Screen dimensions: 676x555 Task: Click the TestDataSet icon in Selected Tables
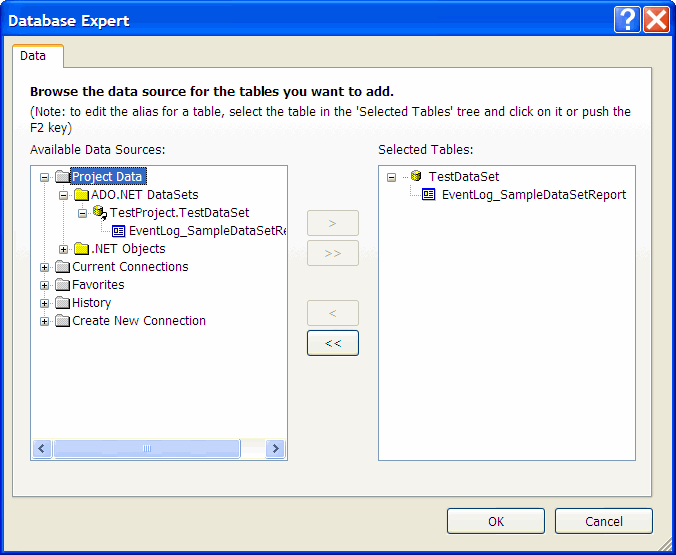(415, 177)
